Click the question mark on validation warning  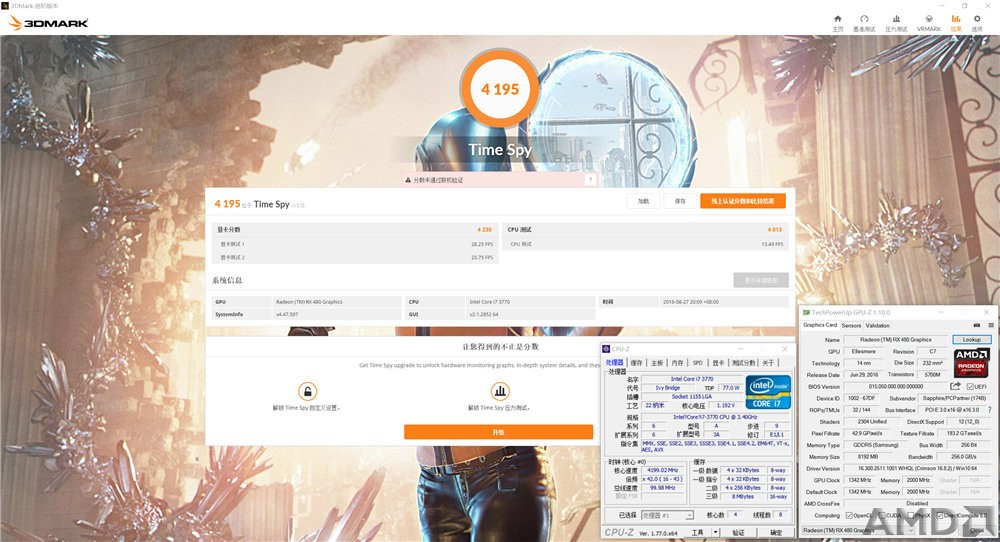591,180
